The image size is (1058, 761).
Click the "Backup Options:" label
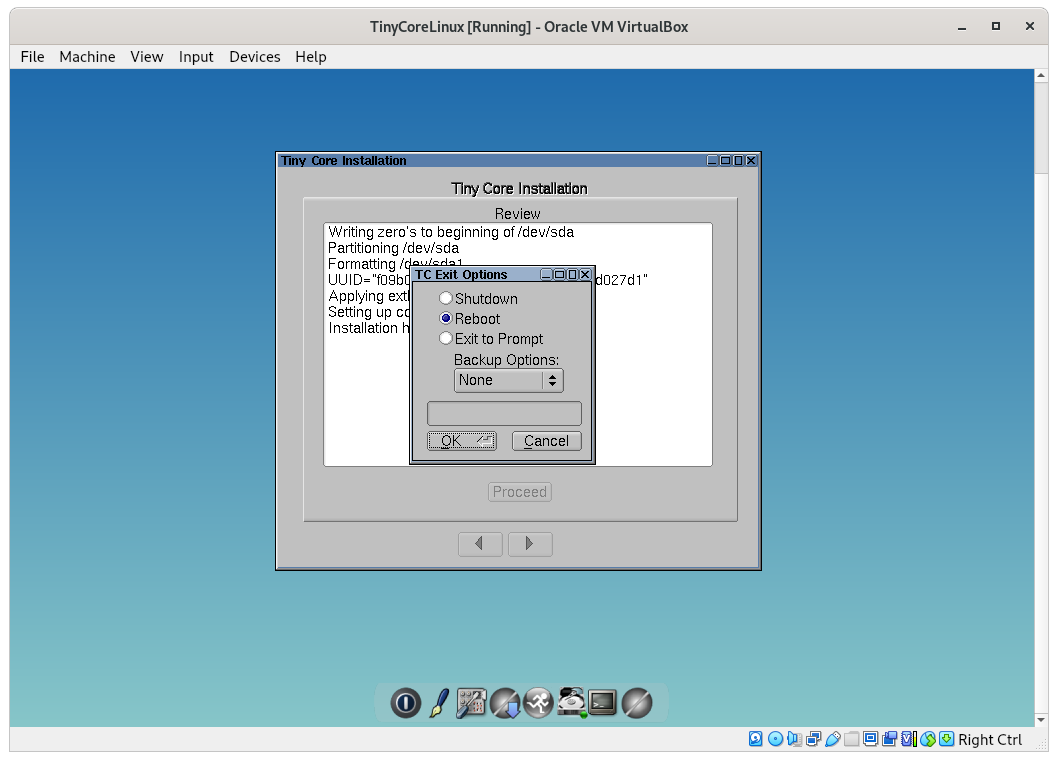(506, 360)
